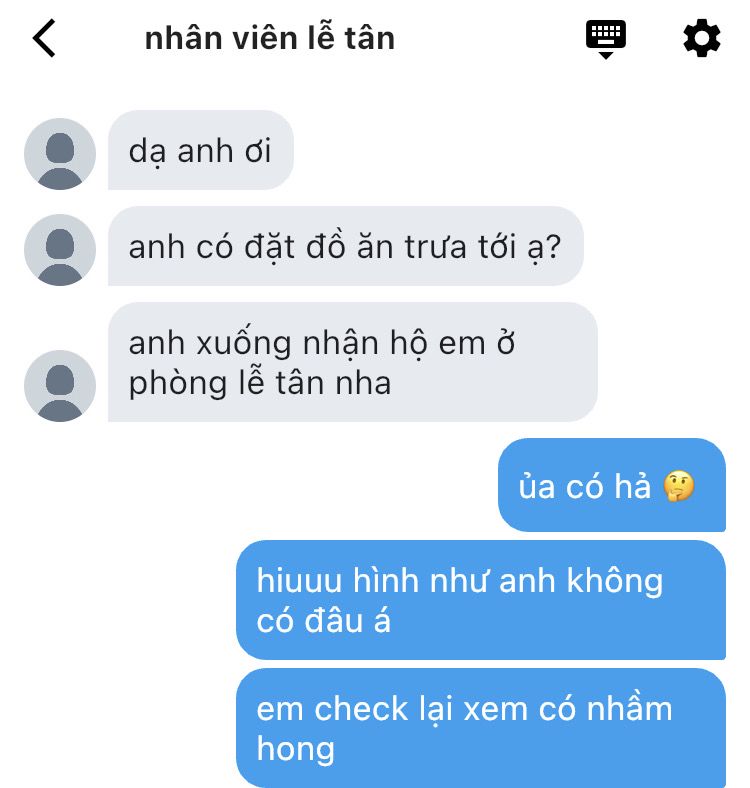Click the word 'hong' in last message
The height and width of the screenshot is (788, 750).
tap(296, 750)
